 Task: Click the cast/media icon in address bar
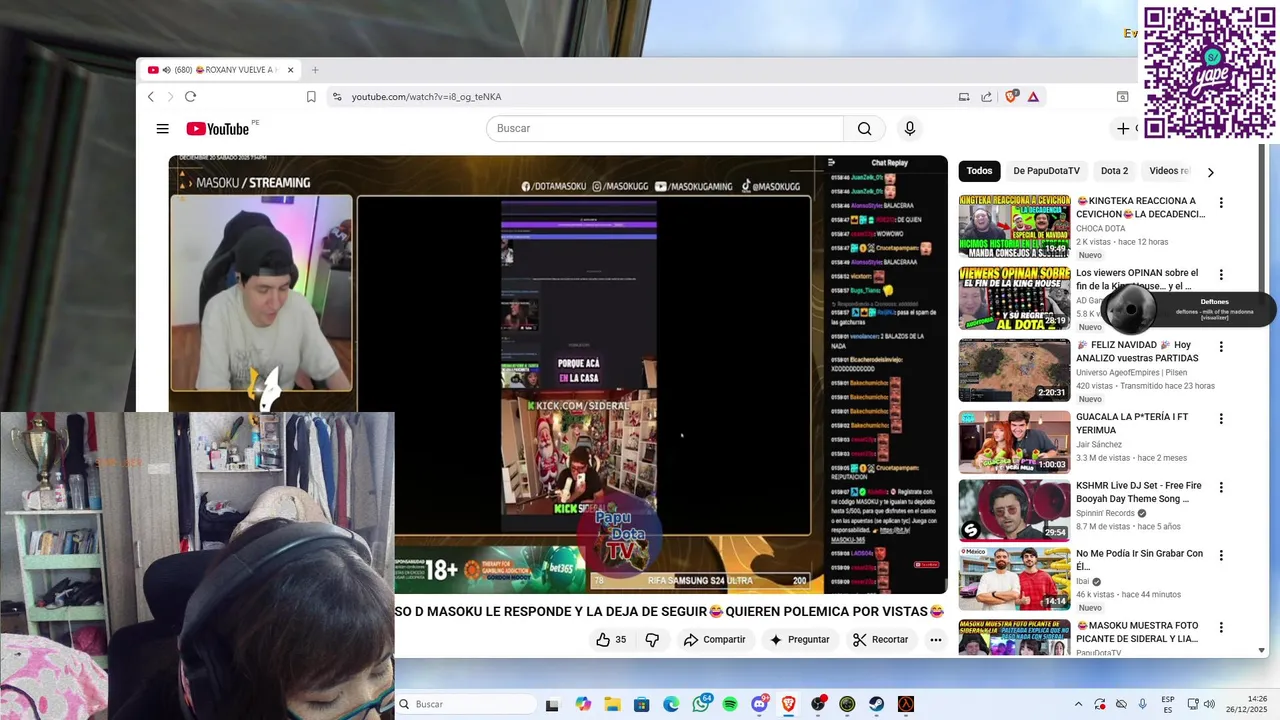coord(964,97)
